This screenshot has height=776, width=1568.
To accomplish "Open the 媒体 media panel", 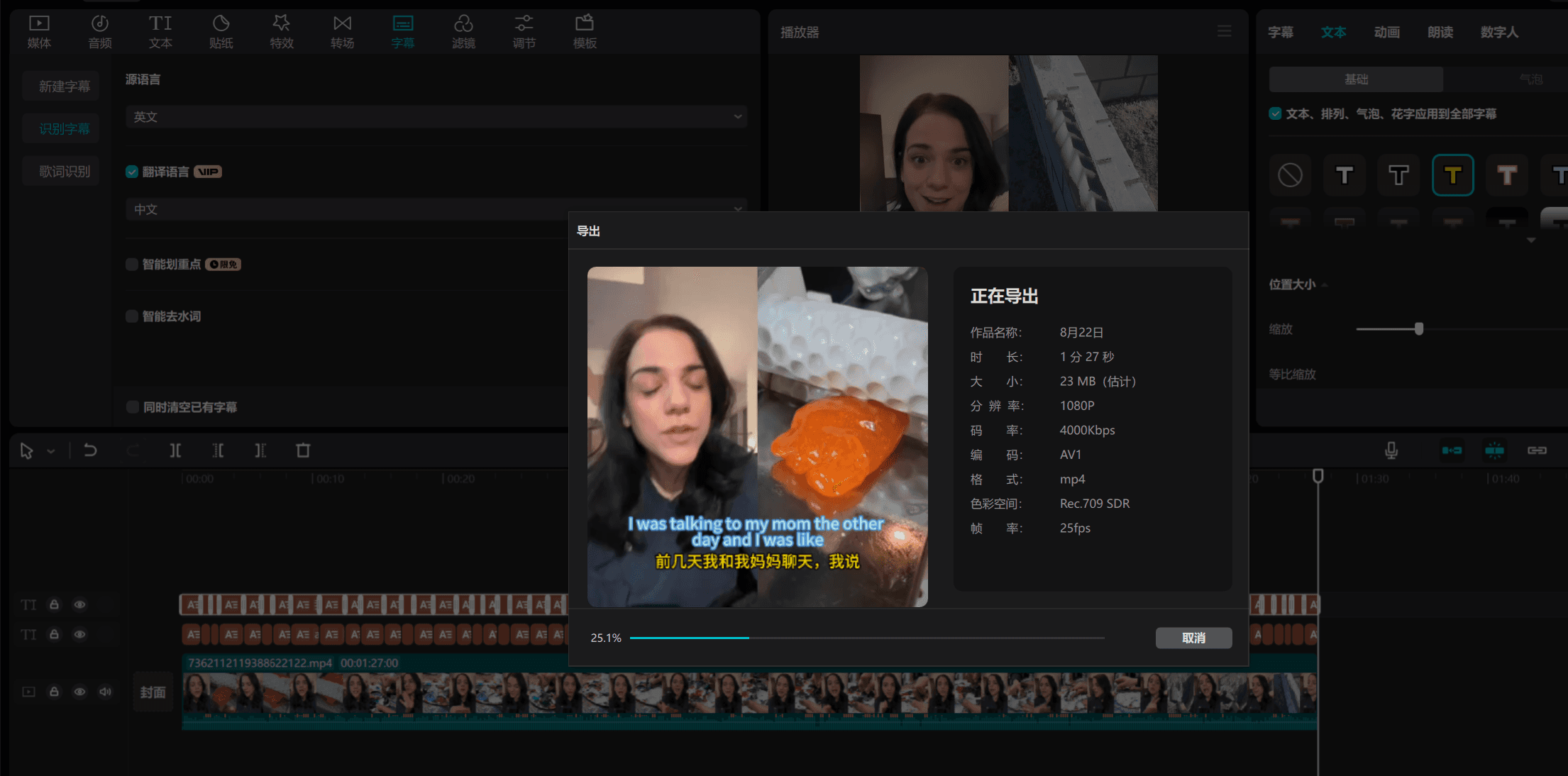I will click(38, 31).
